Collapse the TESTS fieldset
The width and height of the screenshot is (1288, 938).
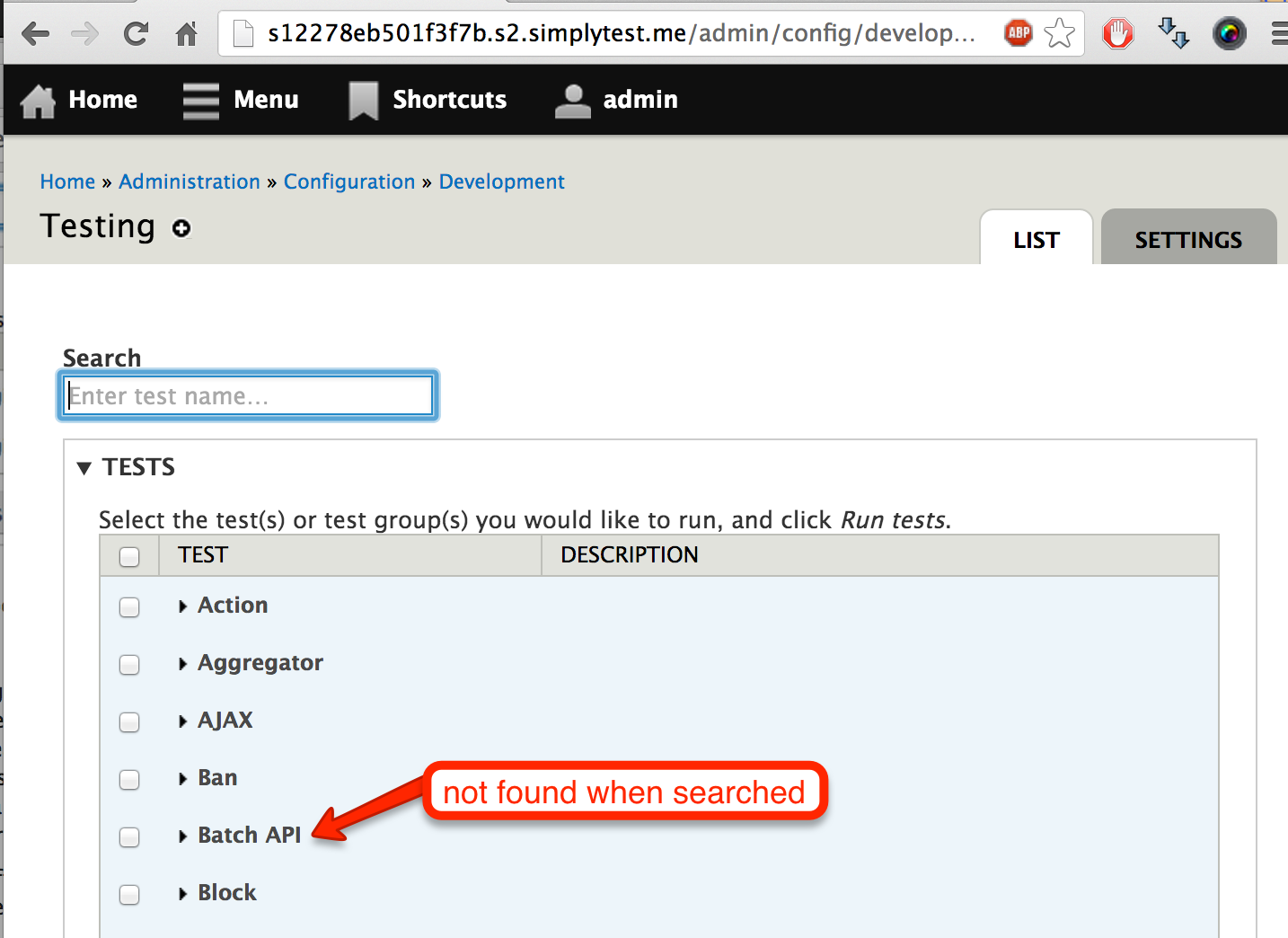point(84,467)
